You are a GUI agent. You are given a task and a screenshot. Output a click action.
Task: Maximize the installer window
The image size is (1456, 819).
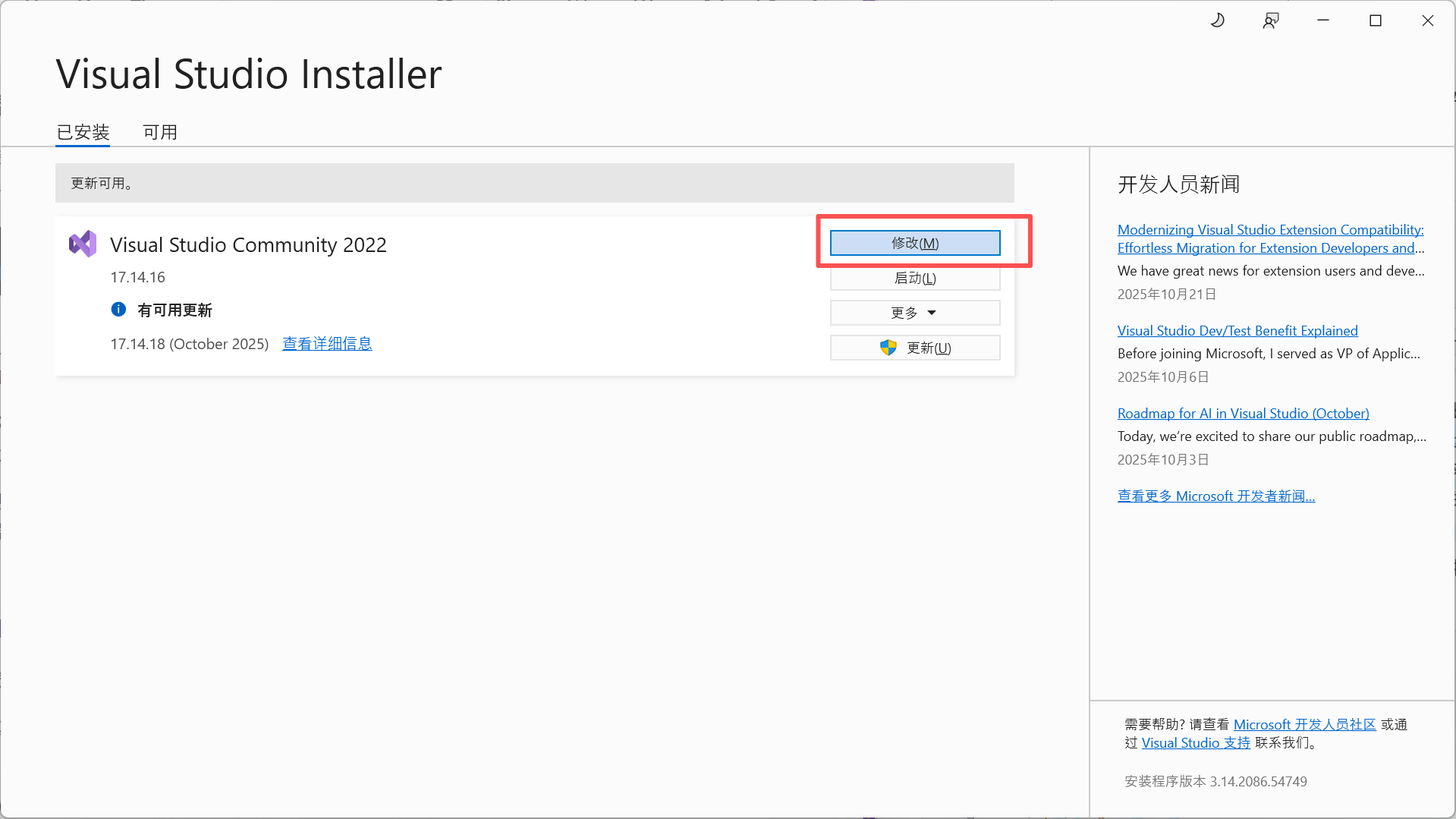[1376, 20]
